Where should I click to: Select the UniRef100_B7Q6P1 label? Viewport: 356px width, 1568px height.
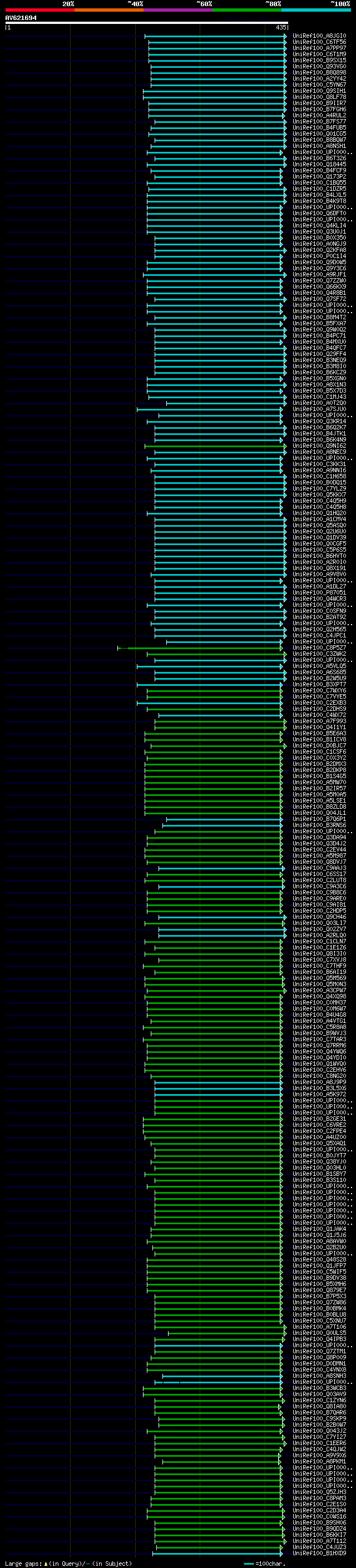pos(319,819)
